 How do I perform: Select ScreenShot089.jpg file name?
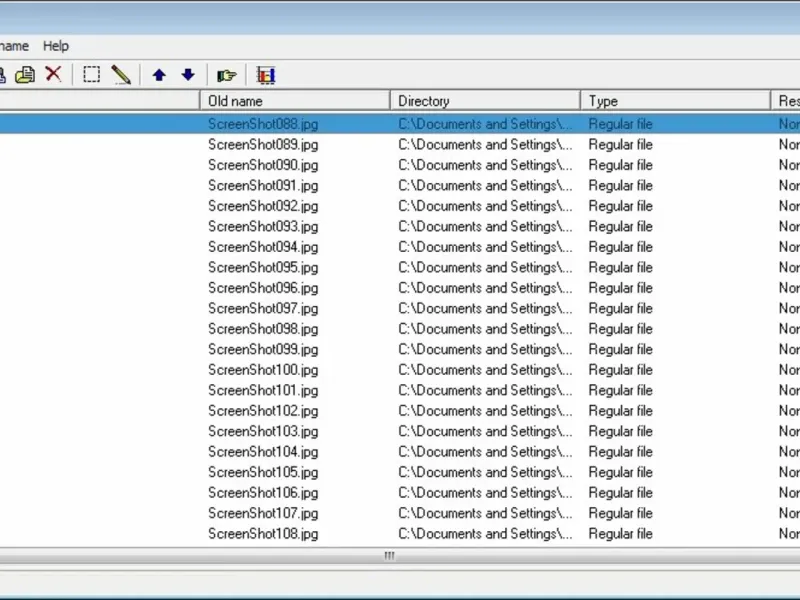click(x=263, y=144)
